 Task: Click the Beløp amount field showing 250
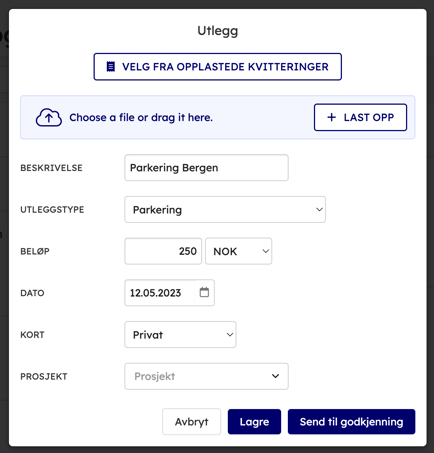coord(163,251)
